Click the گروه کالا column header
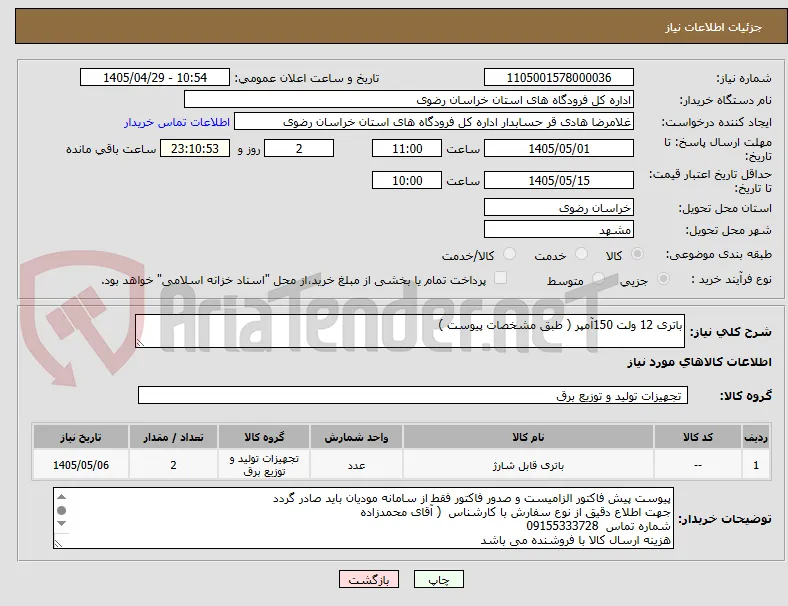Image resolution: width=788 pixels, height=606 pixels. tap(264, 437)
